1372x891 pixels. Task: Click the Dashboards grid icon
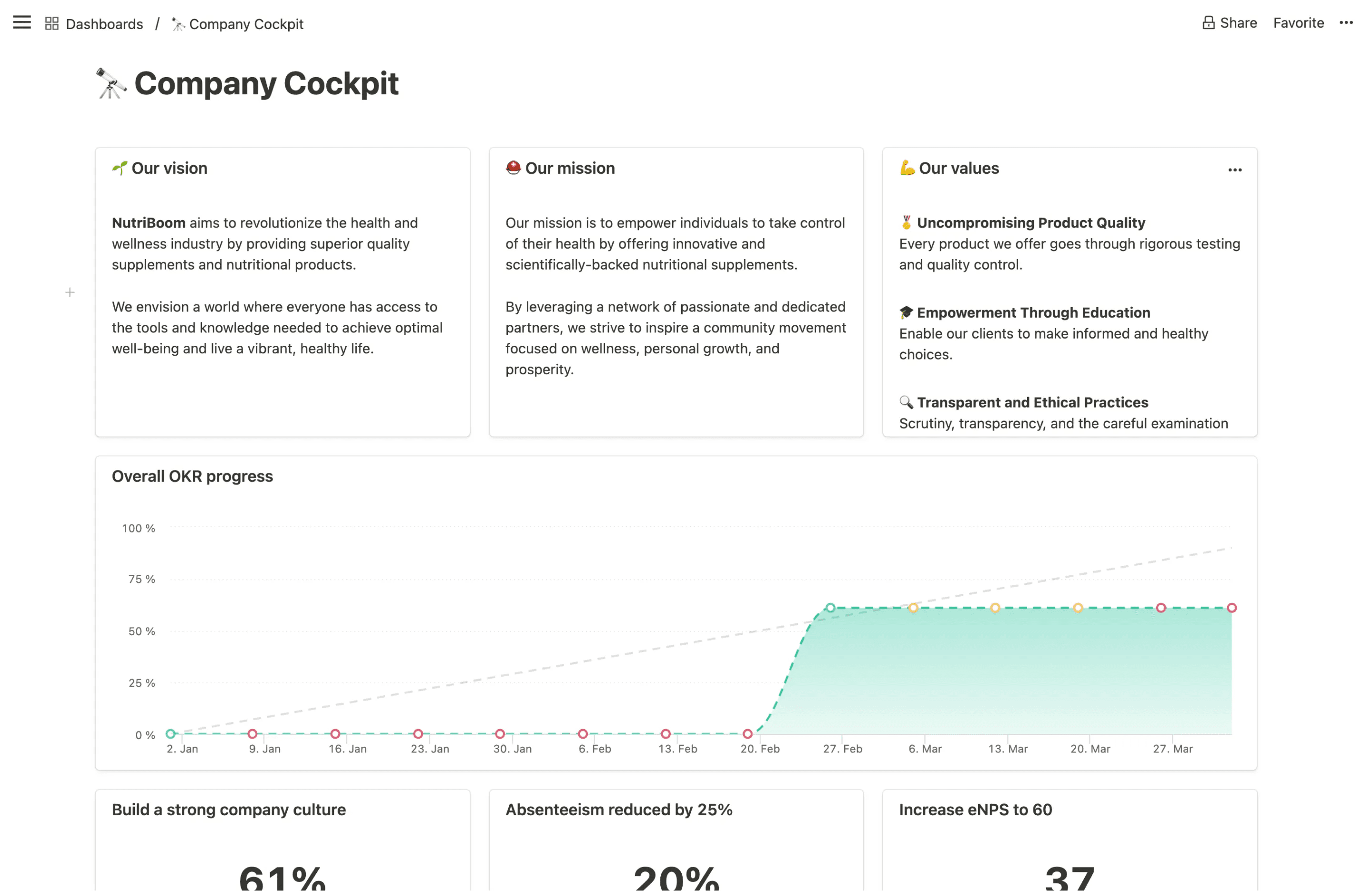[52, 24]
